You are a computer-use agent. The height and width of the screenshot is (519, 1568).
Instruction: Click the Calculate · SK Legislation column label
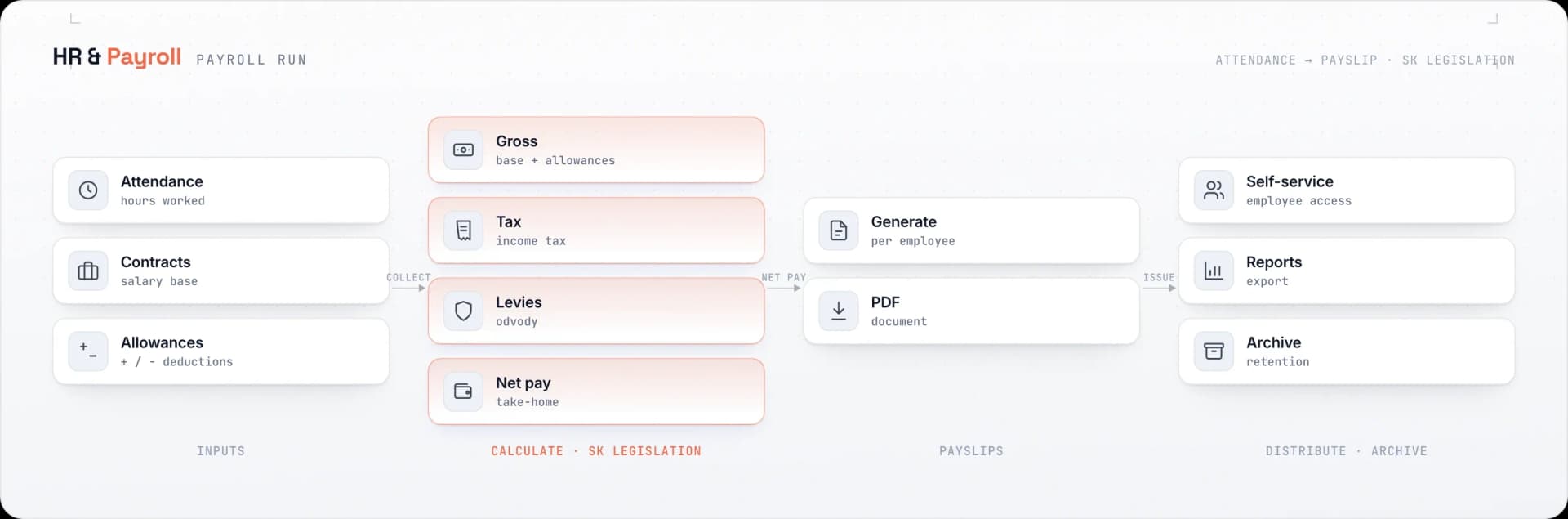coord(596,451)
